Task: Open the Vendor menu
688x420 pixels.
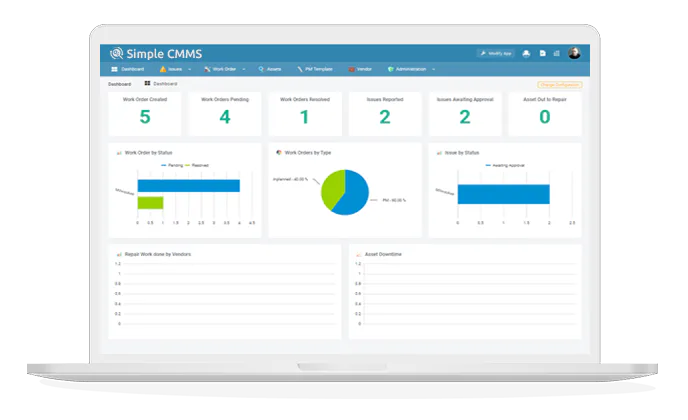Action: click(360, 69)
